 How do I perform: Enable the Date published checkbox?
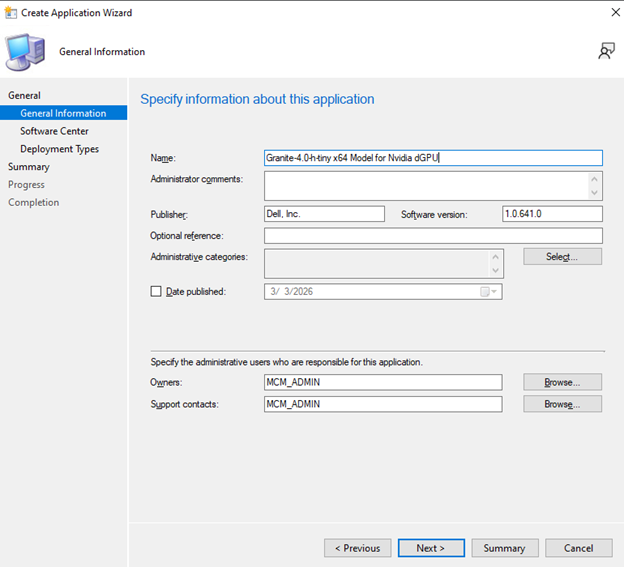click(156, 292)
